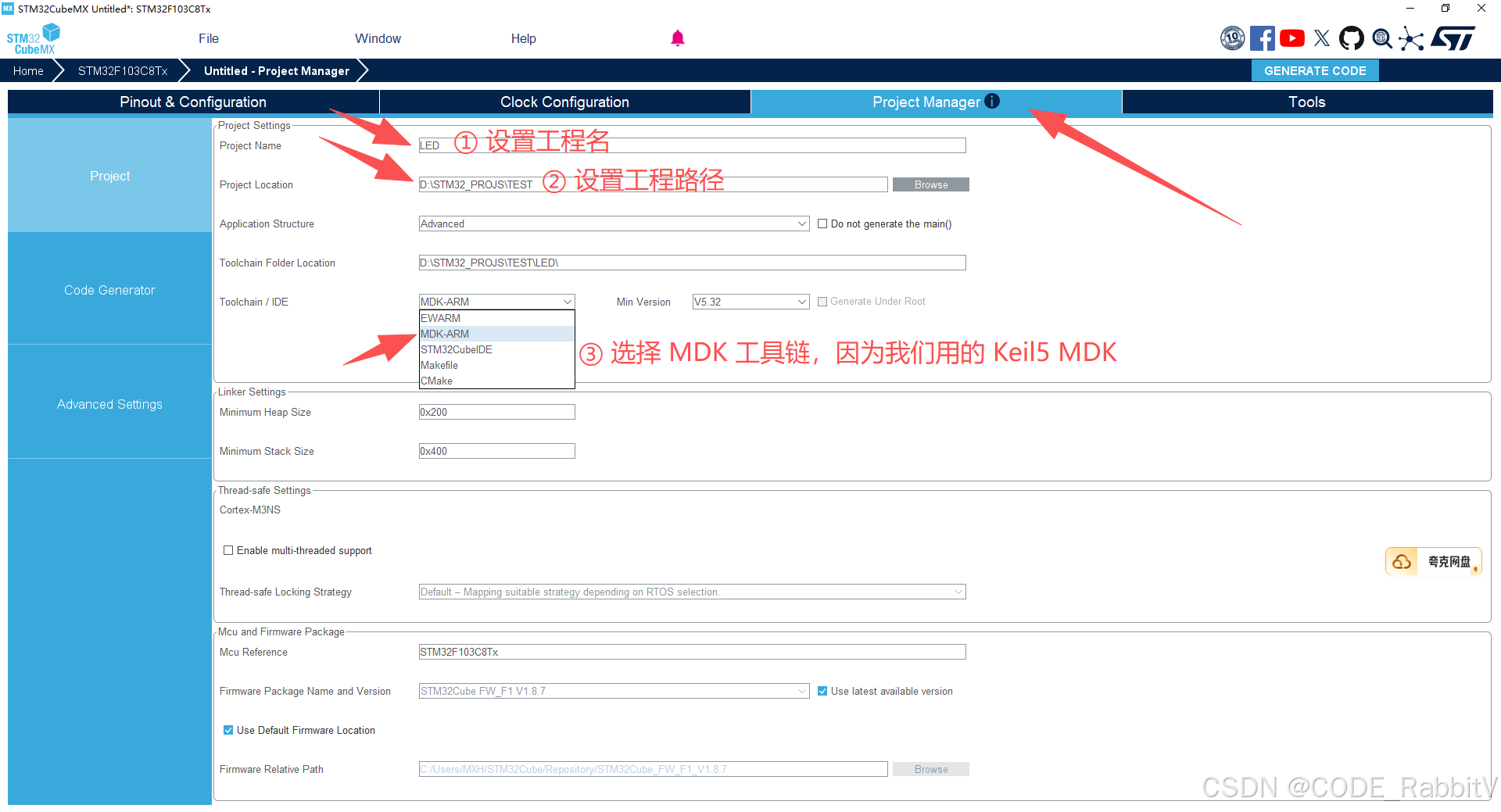Click the Project Location field
The height and width of the screenshot is (812, 1501).
coord(653,184)
